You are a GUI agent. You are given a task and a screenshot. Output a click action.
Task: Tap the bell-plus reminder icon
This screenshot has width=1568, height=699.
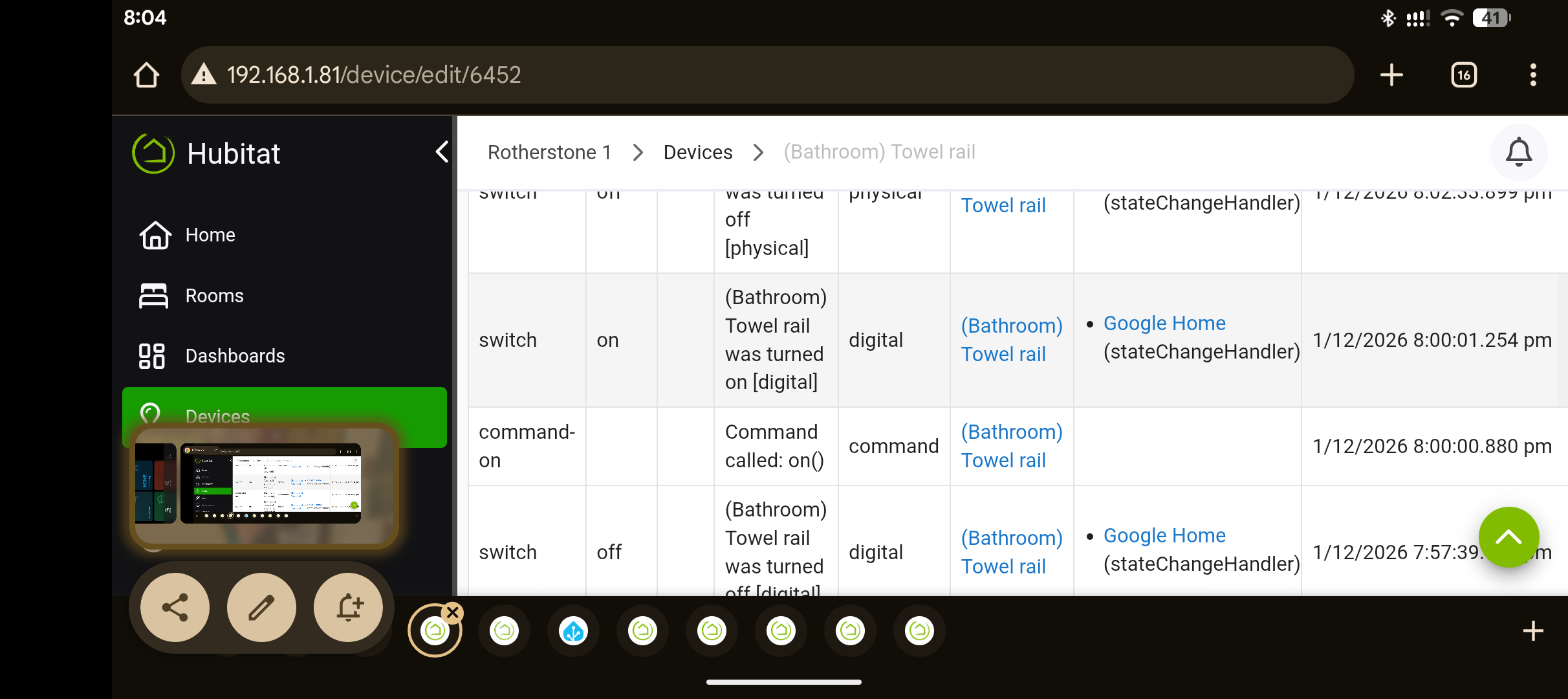tap(348, 607)
